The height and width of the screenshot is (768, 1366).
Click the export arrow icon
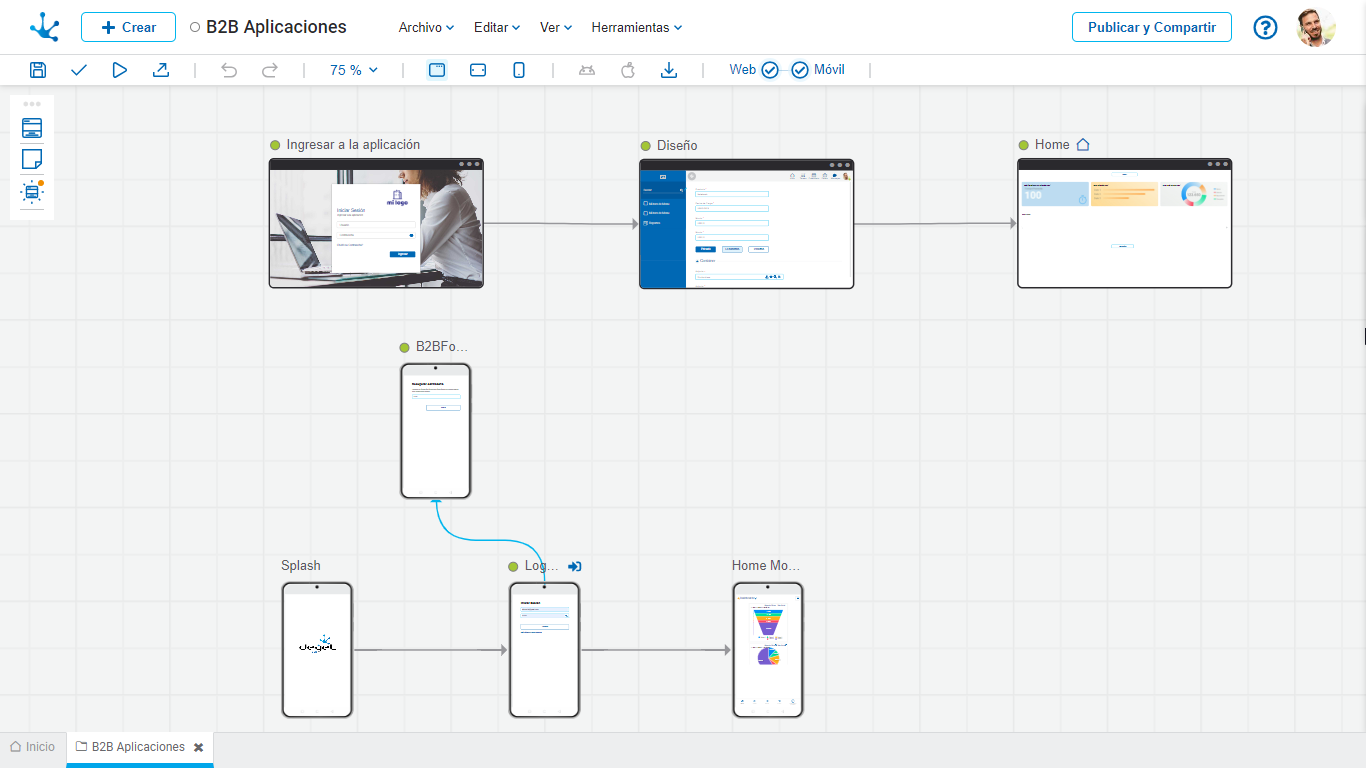[x=160, y=70]
